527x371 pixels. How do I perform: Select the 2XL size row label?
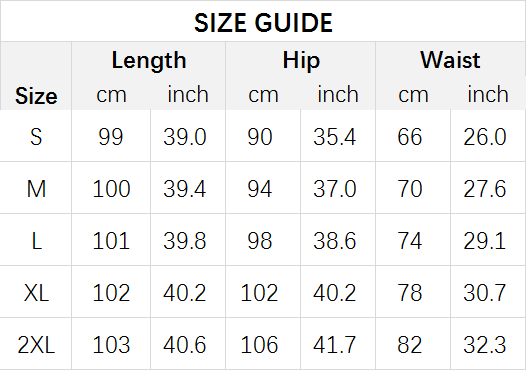[36, 345]
